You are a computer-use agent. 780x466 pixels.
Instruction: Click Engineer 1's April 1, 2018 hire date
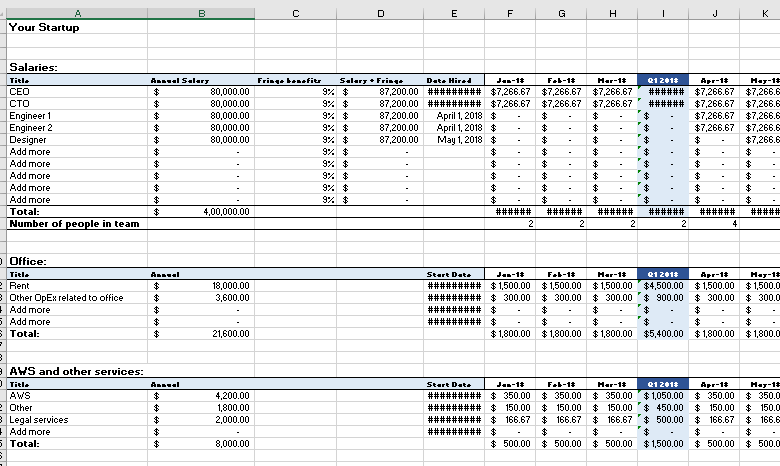click(x=454, y=115)
